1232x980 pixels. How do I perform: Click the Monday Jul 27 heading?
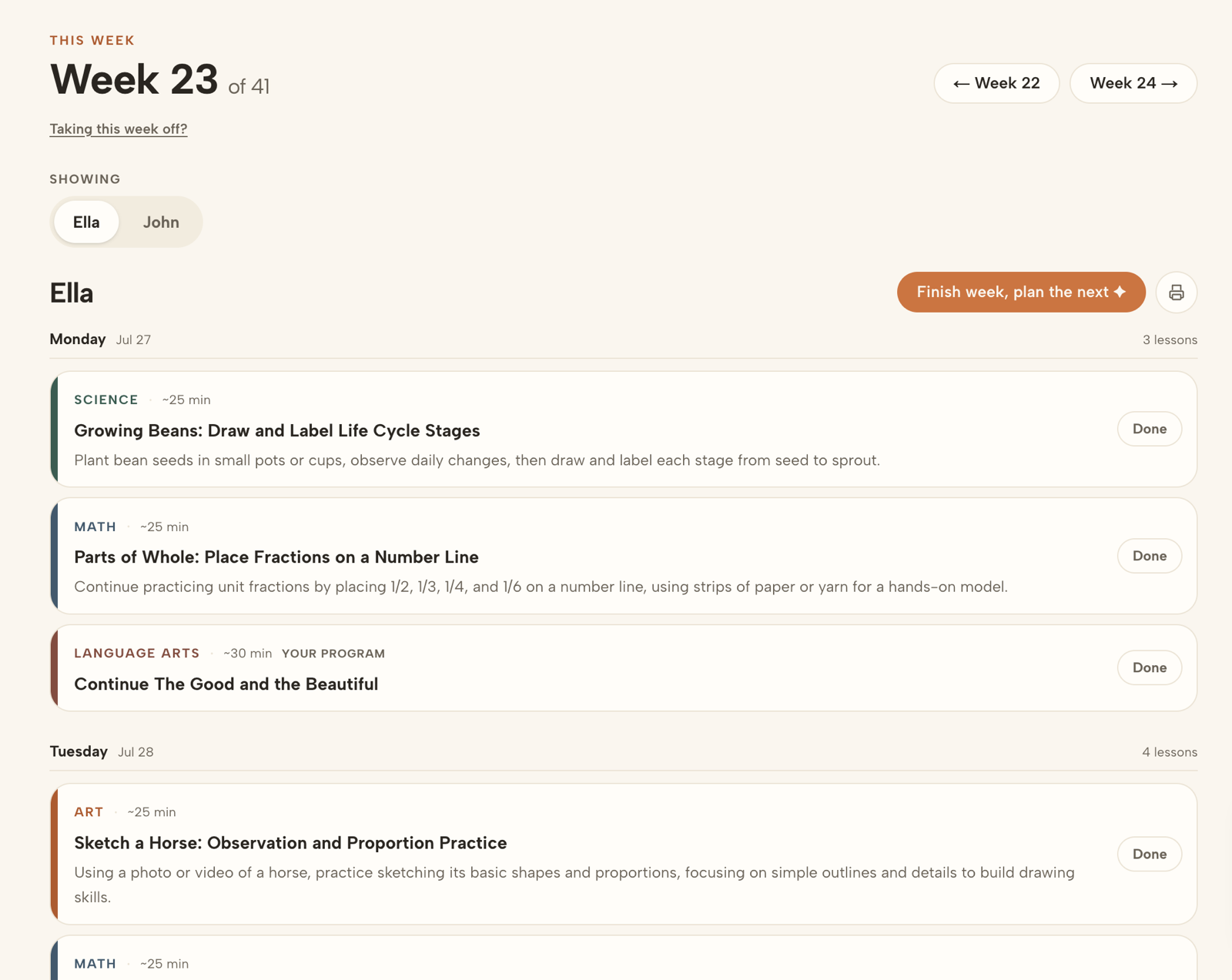100,339
